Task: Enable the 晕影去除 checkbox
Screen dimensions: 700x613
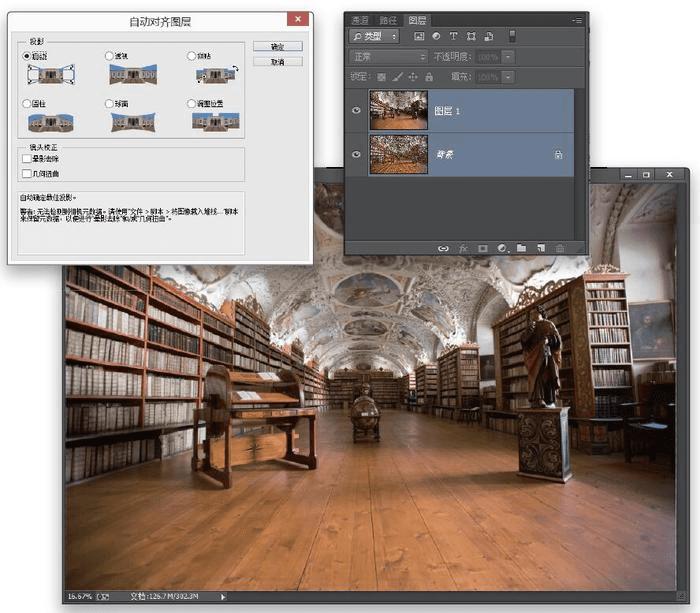Action: [27, 158]
